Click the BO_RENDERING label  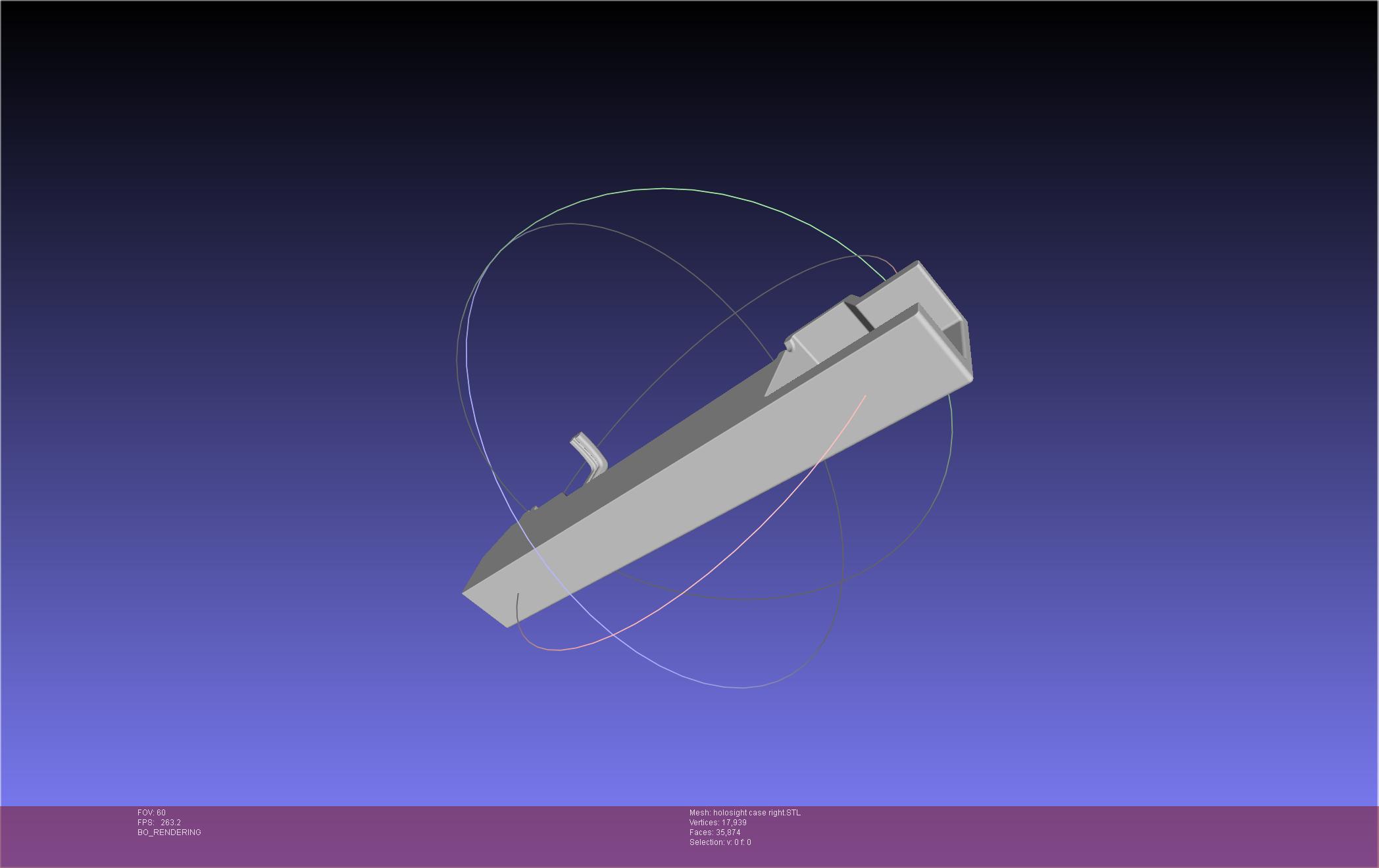(x=169, y=832)
